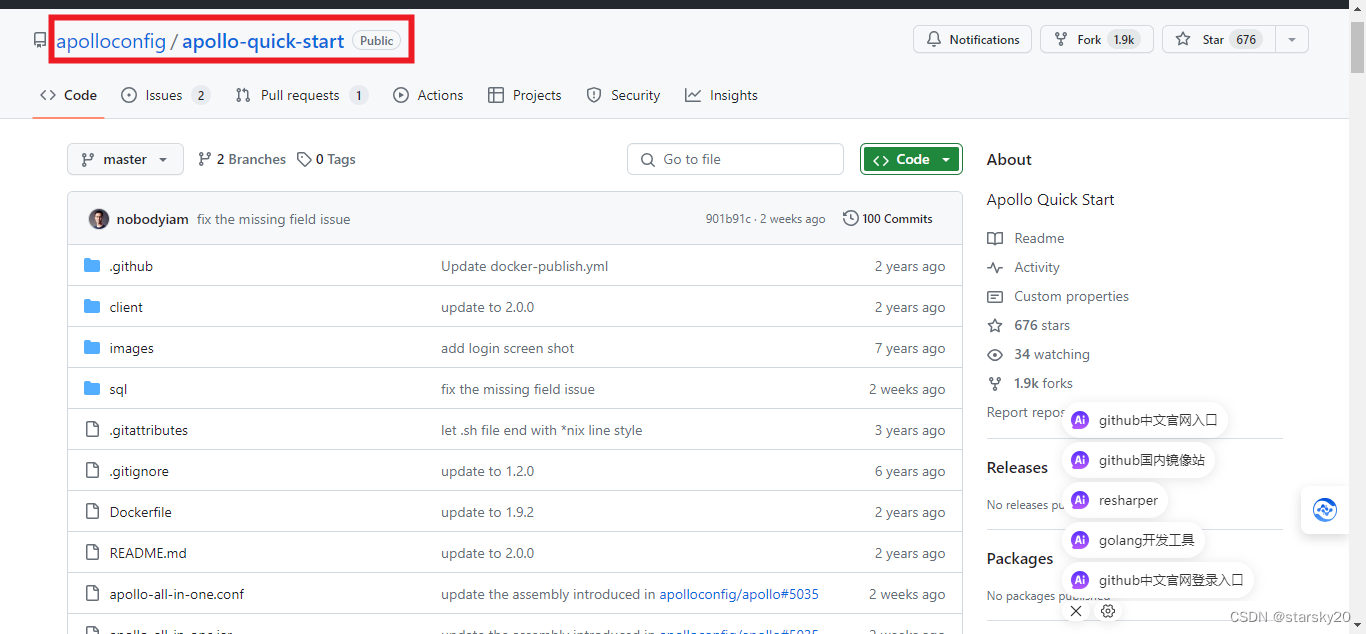Open the Security tab
The height and width of the screenshot is (634, 1366).
623,95
